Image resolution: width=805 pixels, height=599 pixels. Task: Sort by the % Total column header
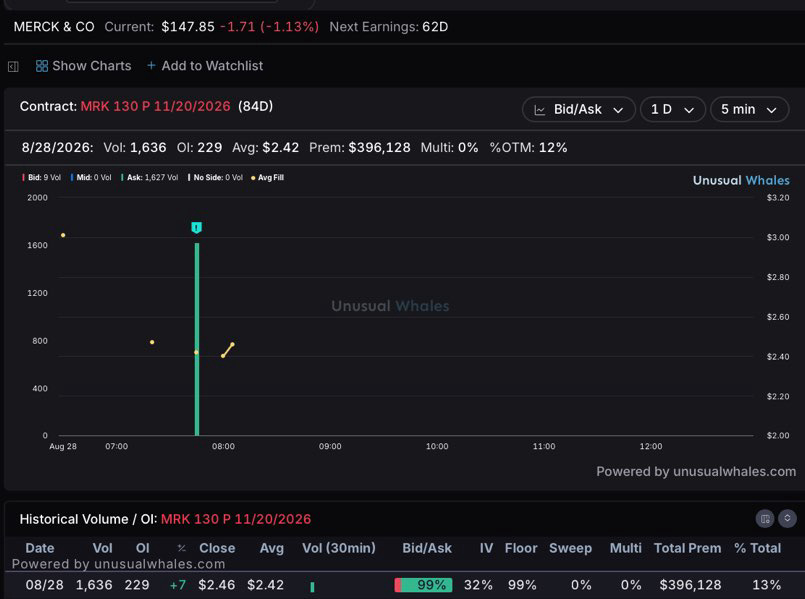(757, 548)
